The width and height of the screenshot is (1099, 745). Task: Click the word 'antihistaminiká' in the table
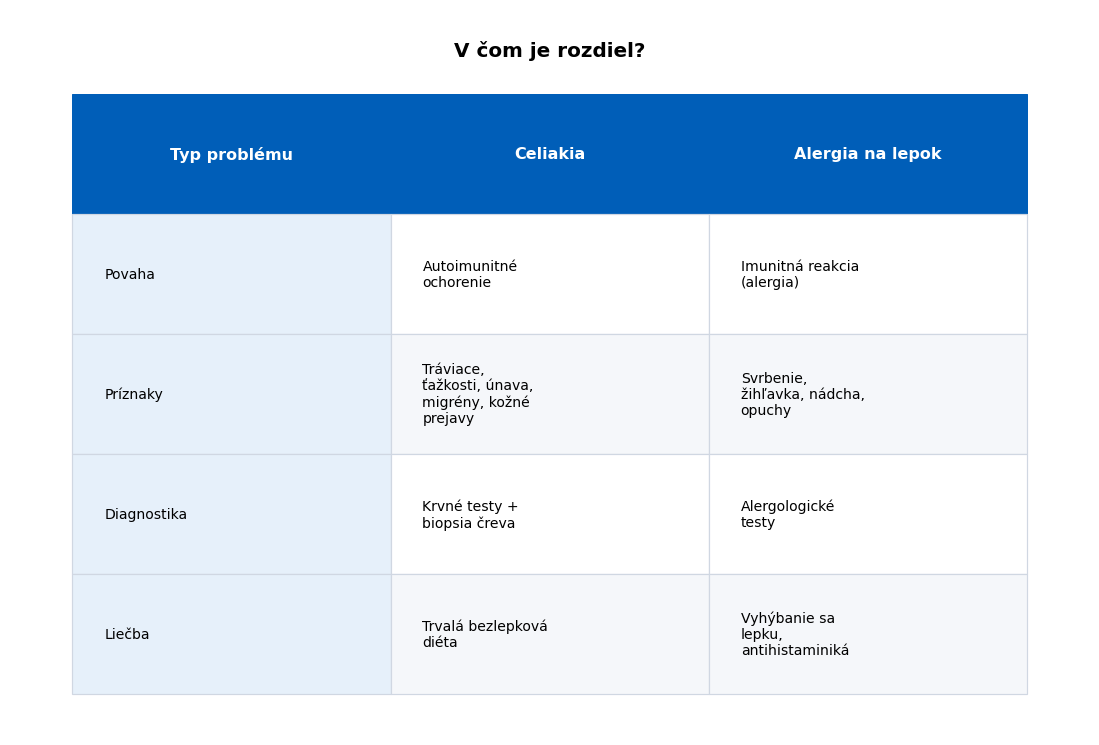795,651
